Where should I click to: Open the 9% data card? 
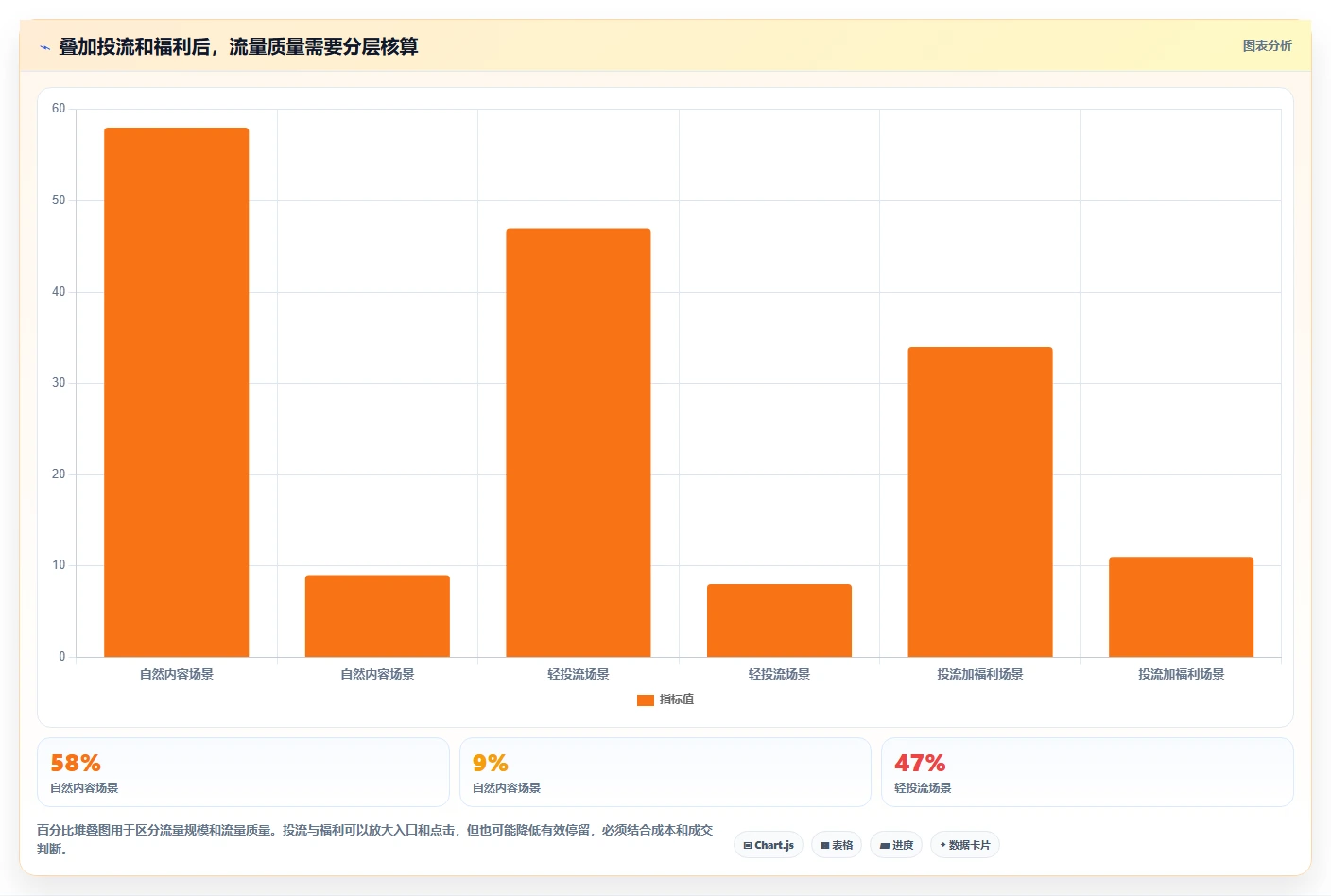click(x=665, y=772)
